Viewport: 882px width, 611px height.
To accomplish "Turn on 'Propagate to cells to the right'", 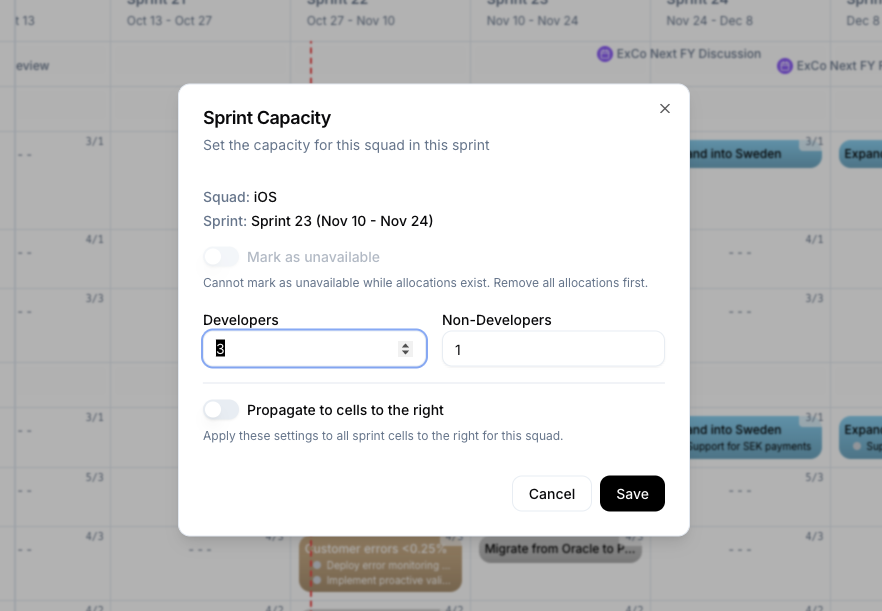I will [220, 409].
